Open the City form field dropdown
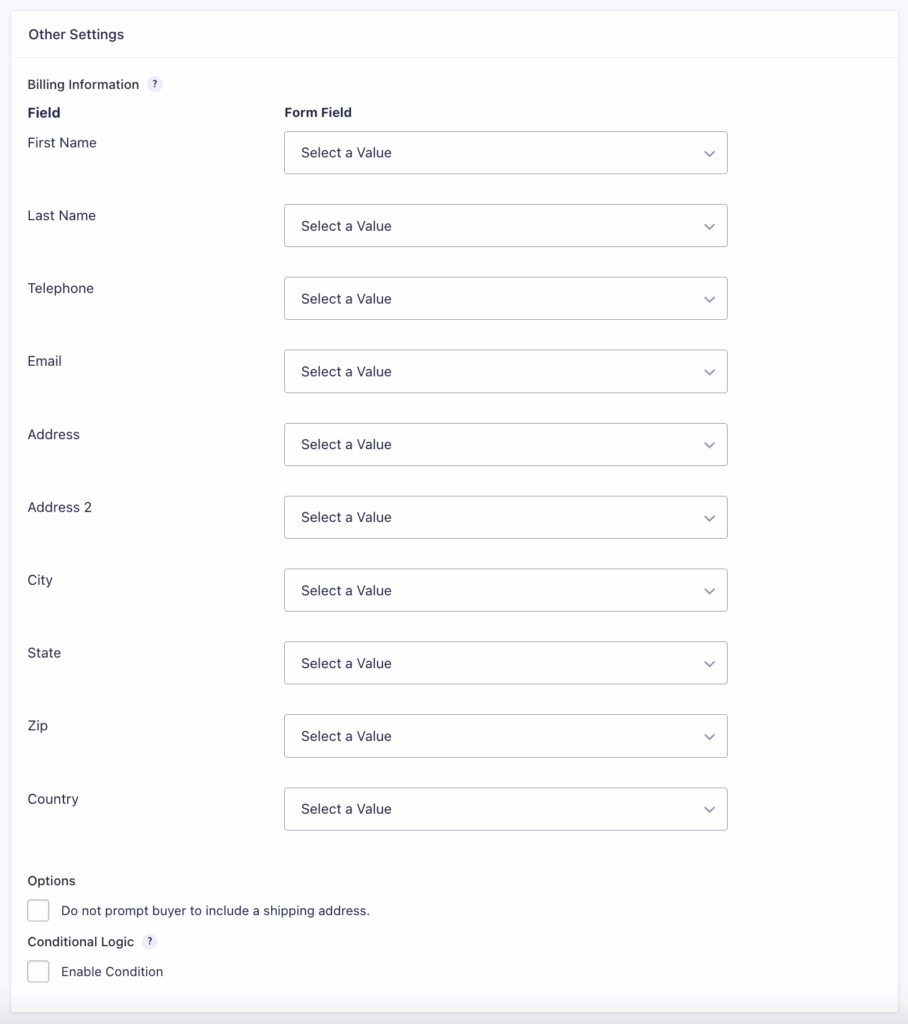 click(x=505, y=590)
